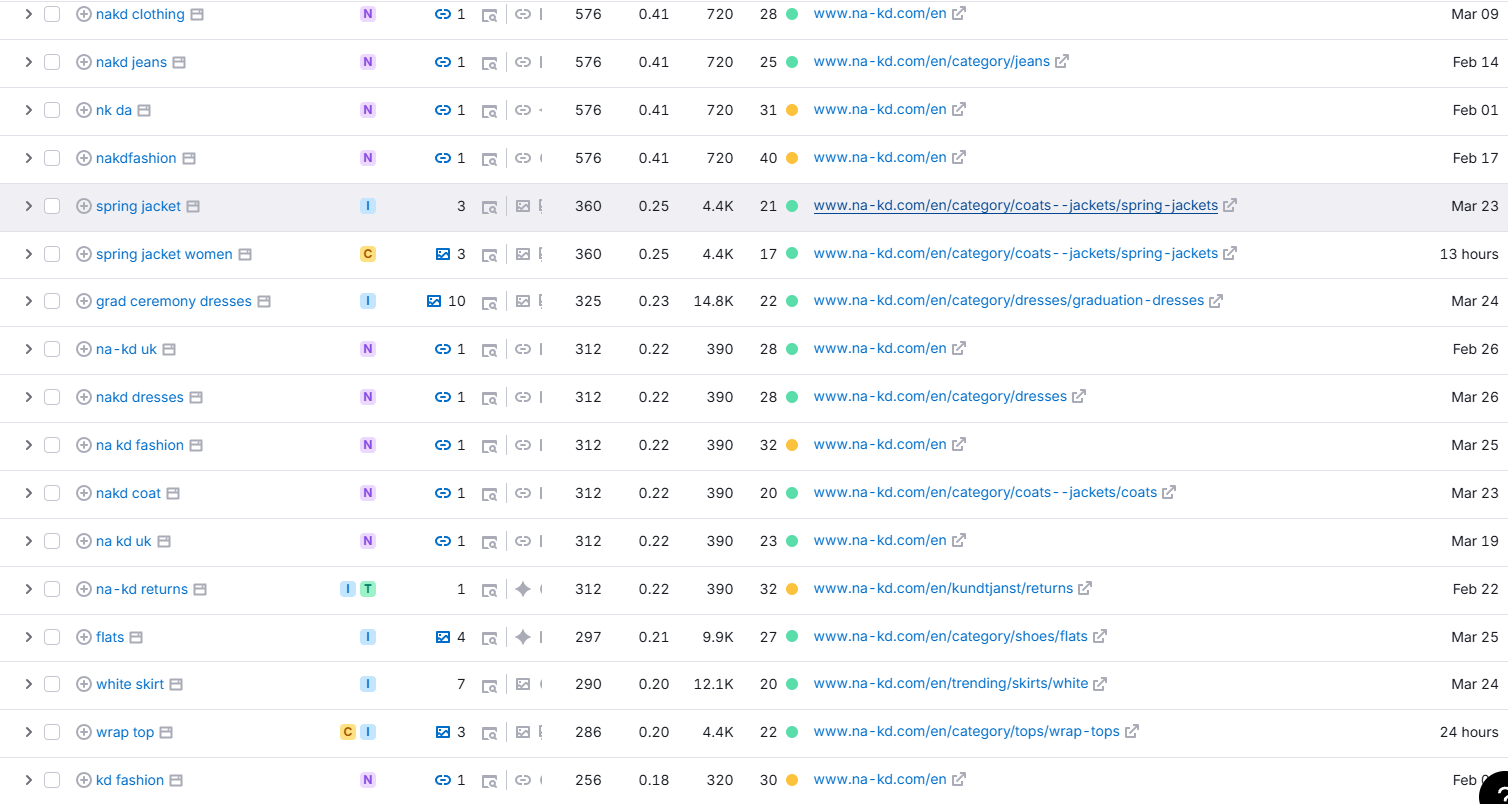Open external link icon for wrap-tops URL
The width and height of the screenshot is (1508, 804).
click(x=1132, y=731)
